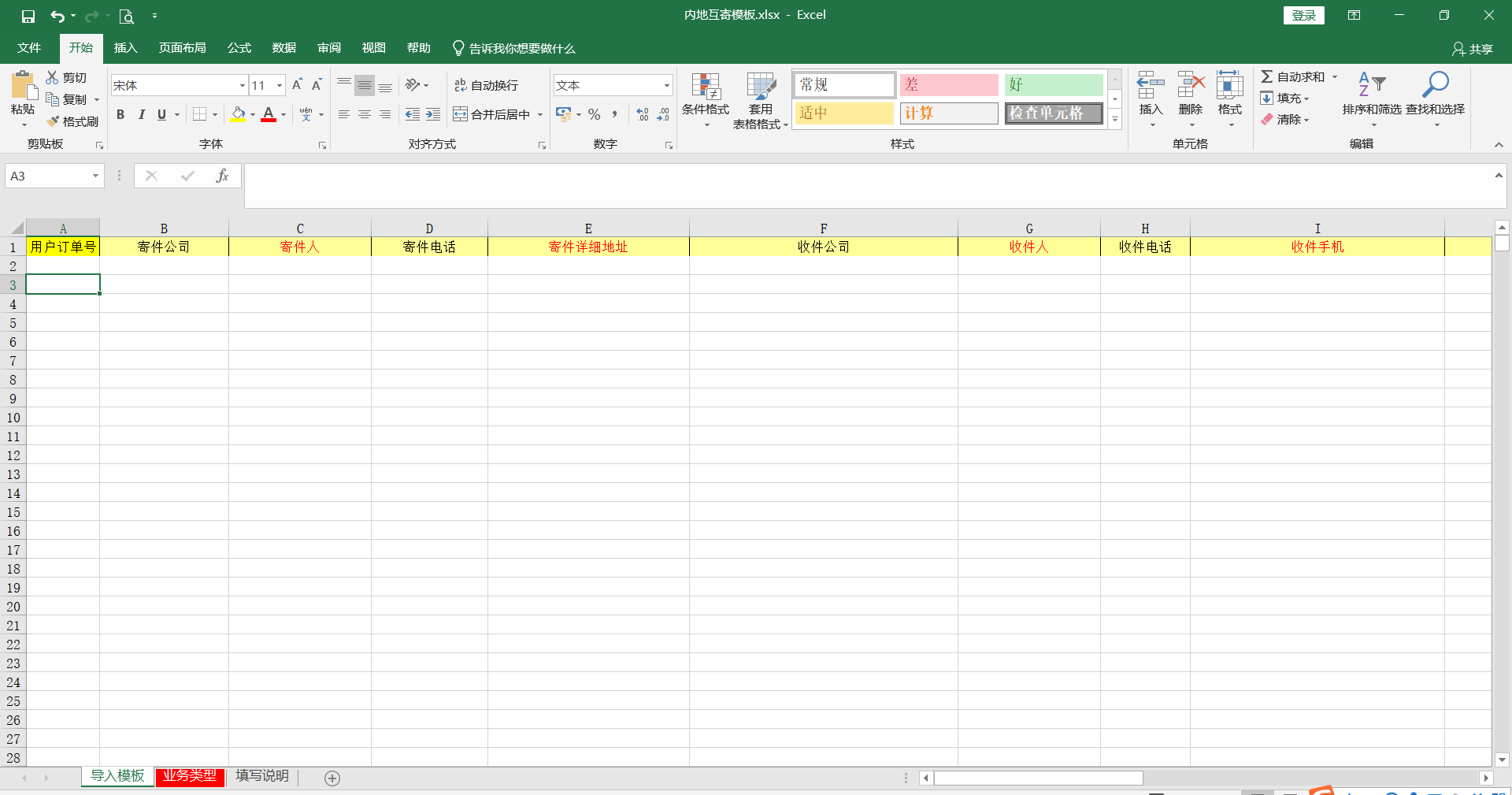Open the font name dropdown 宋体
This screenshot has height=795, width=1512.
coord(243,85)
